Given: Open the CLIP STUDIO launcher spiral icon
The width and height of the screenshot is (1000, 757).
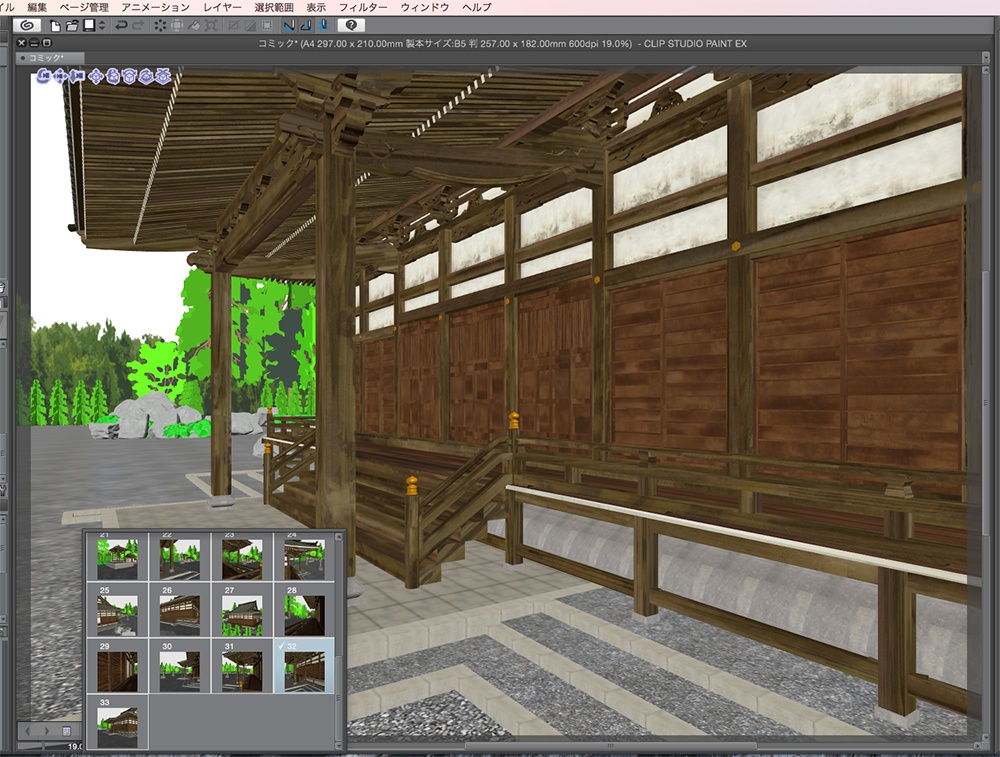Looking at the screenshot, I should click(x=26, y=26).
